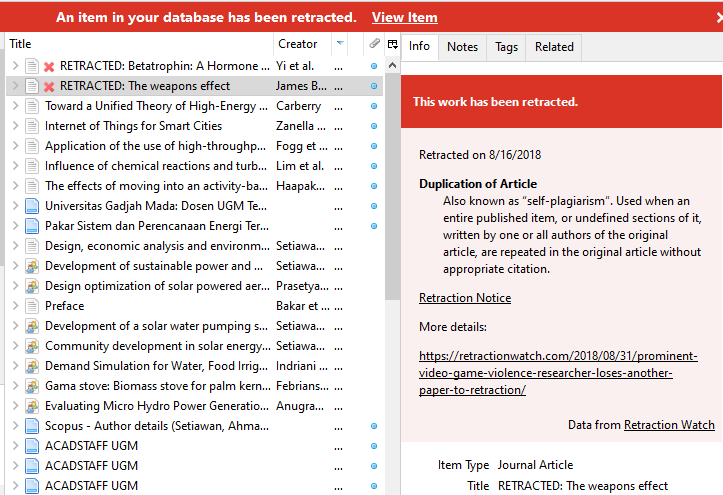Select Development of a solar water pumping item
This screenshot has width=723, height=495.
point(195,326)
